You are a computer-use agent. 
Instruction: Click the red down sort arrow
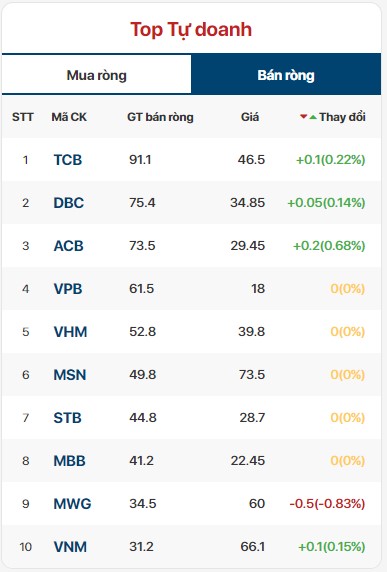303,117
